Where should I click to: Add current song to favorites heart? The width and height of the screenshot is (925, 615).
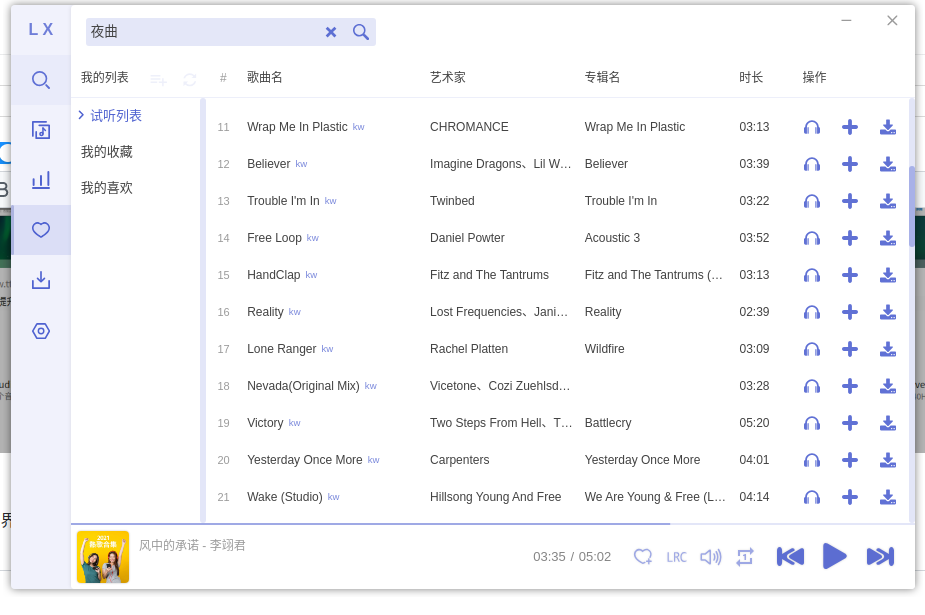click(642, 557)
